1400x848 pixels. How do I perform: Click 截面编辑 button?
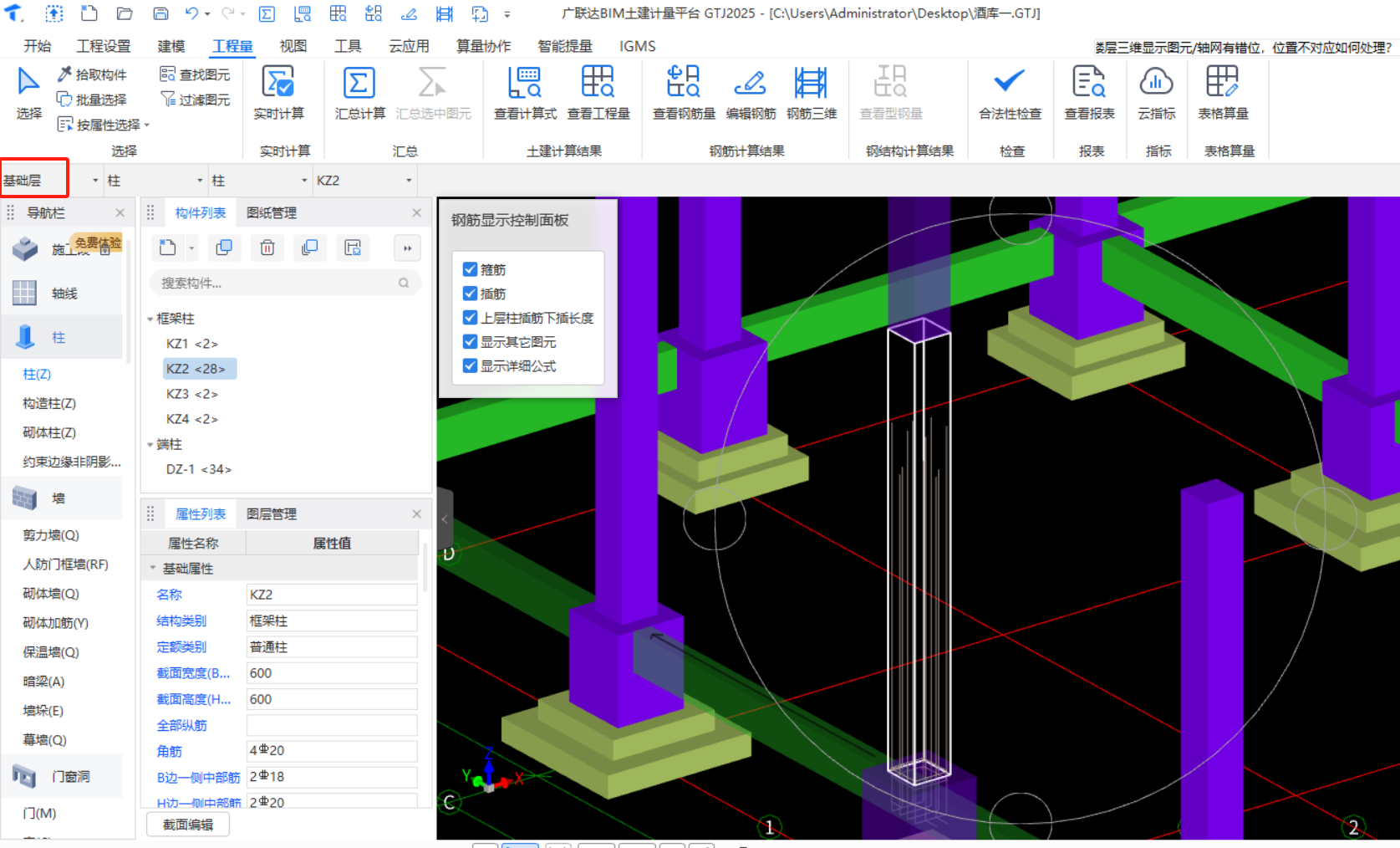pyautogui.click(x=188, y=825)
